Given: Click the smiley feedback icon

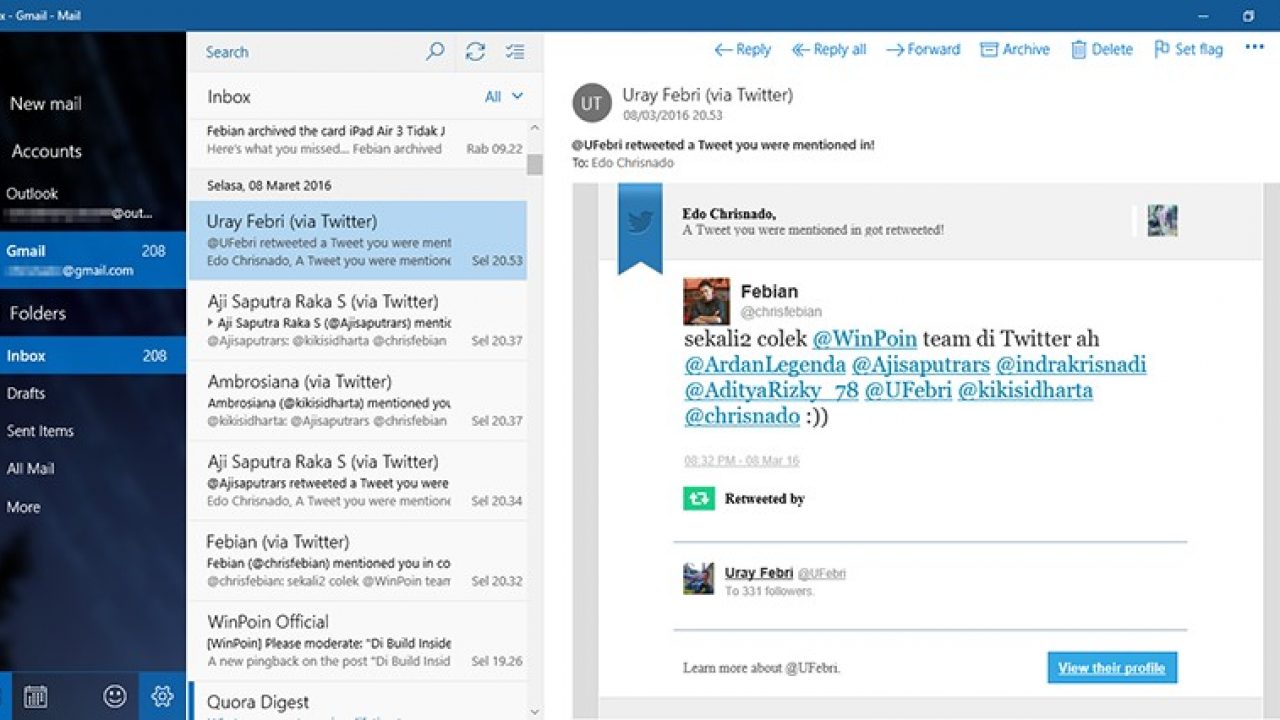Looking at the screenshot, I should [115, 696].
